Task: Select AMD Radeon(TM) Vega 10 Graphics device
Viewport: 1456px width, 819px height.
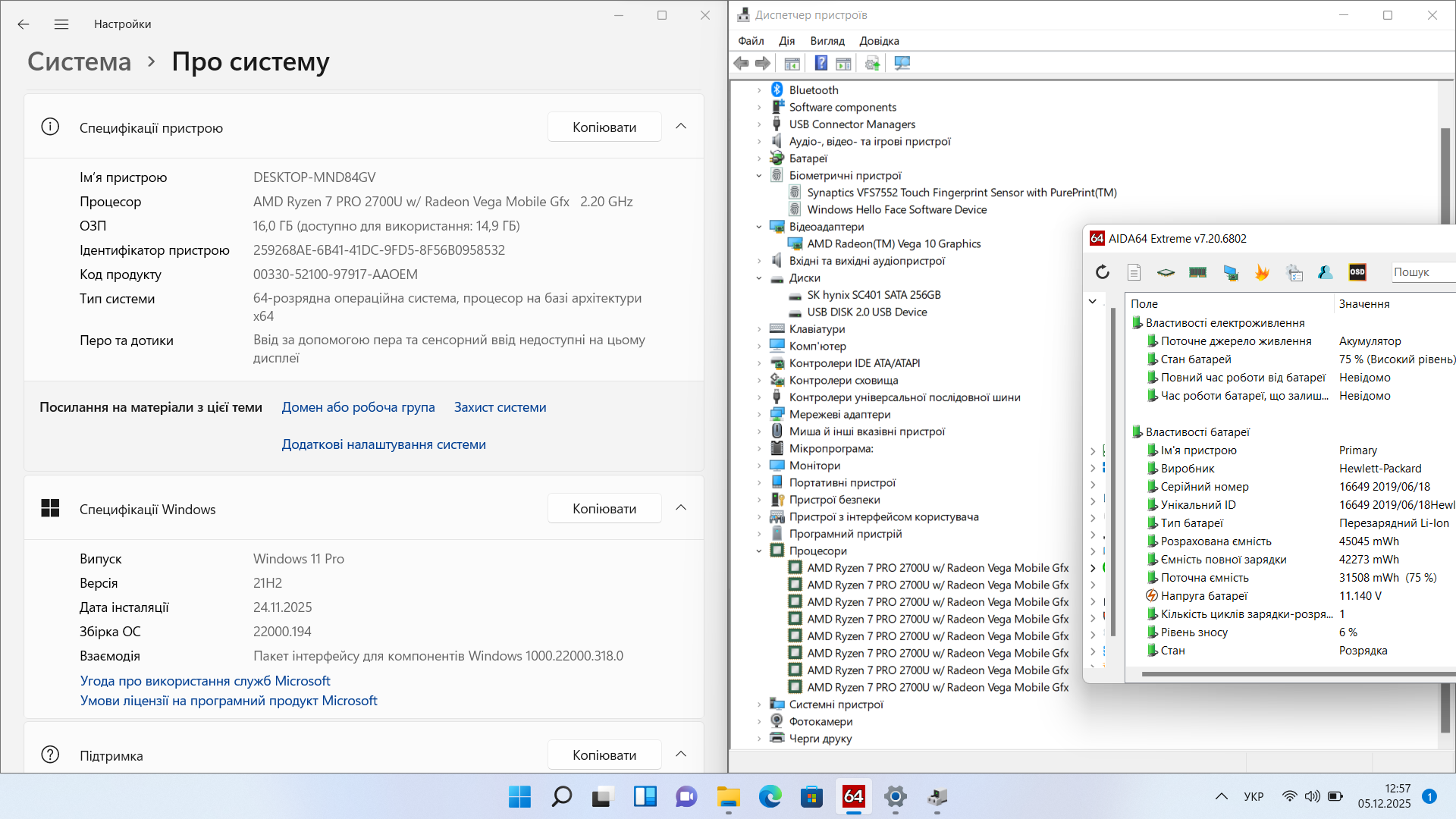Action: coord(893,243)
